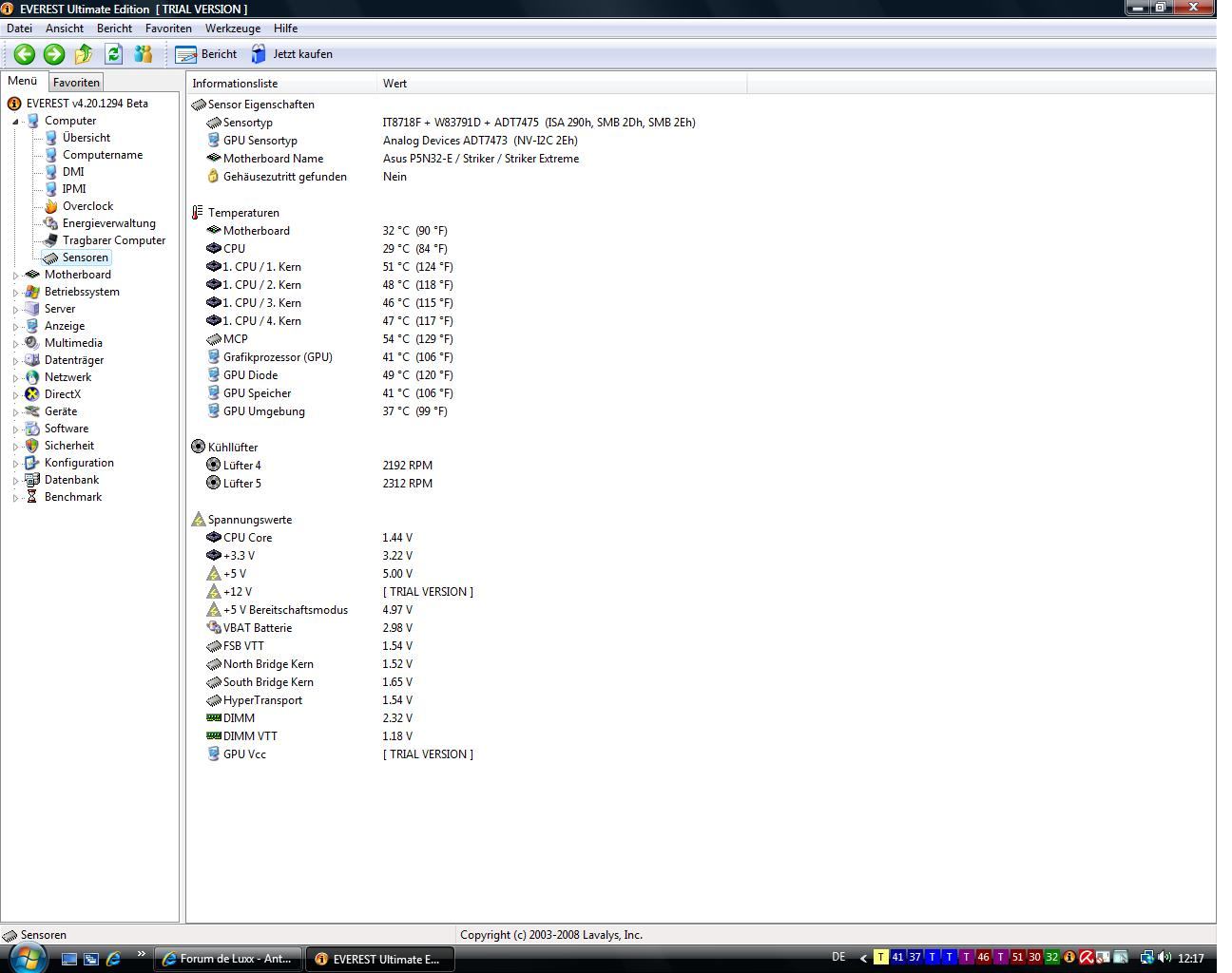The width and height of the screenshot is (1232, 973).
Task: Switch to the Favoriten tab in sidebar
Action: (x=76, y=83)
